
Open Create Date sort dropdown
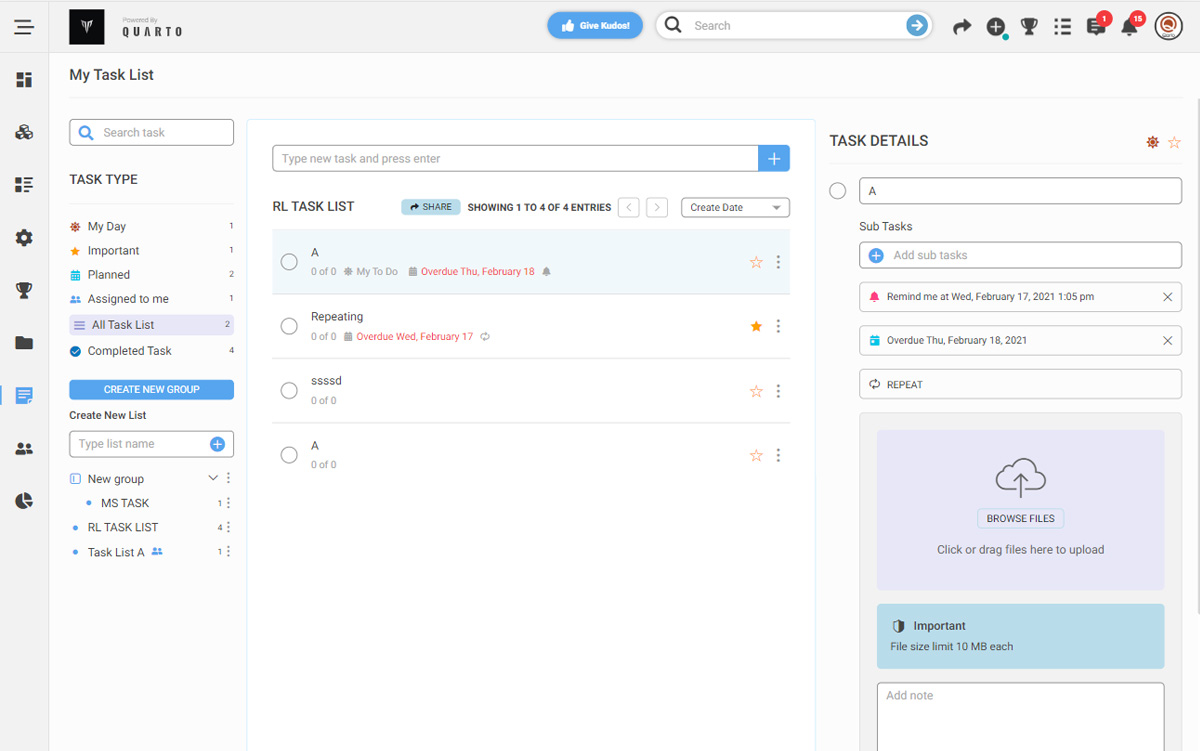[x=735, y=208]
